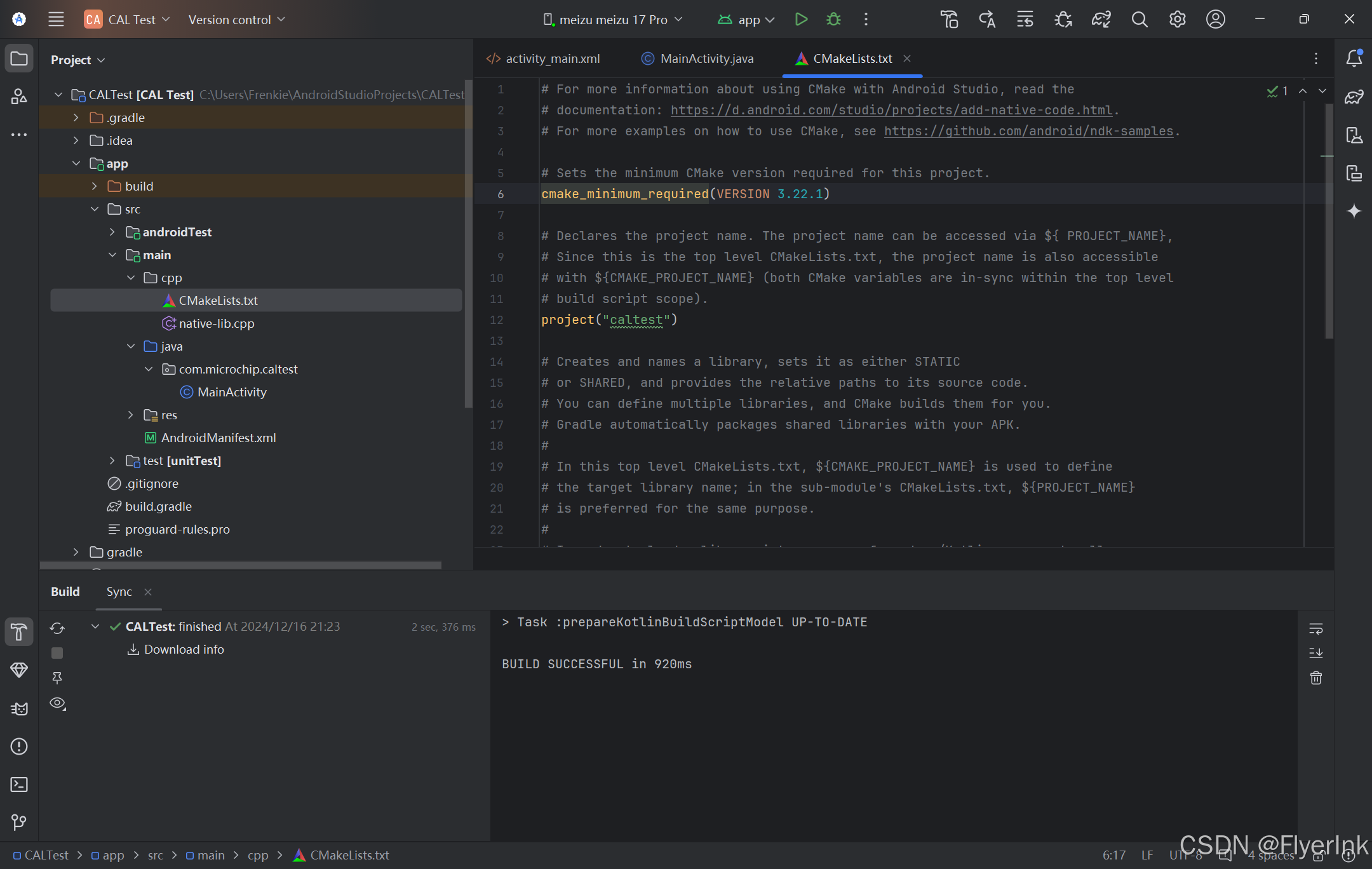1372x869 pixels.
Task: Show more tool windows ellipsis in sidebar
Action: coord(19,135)
